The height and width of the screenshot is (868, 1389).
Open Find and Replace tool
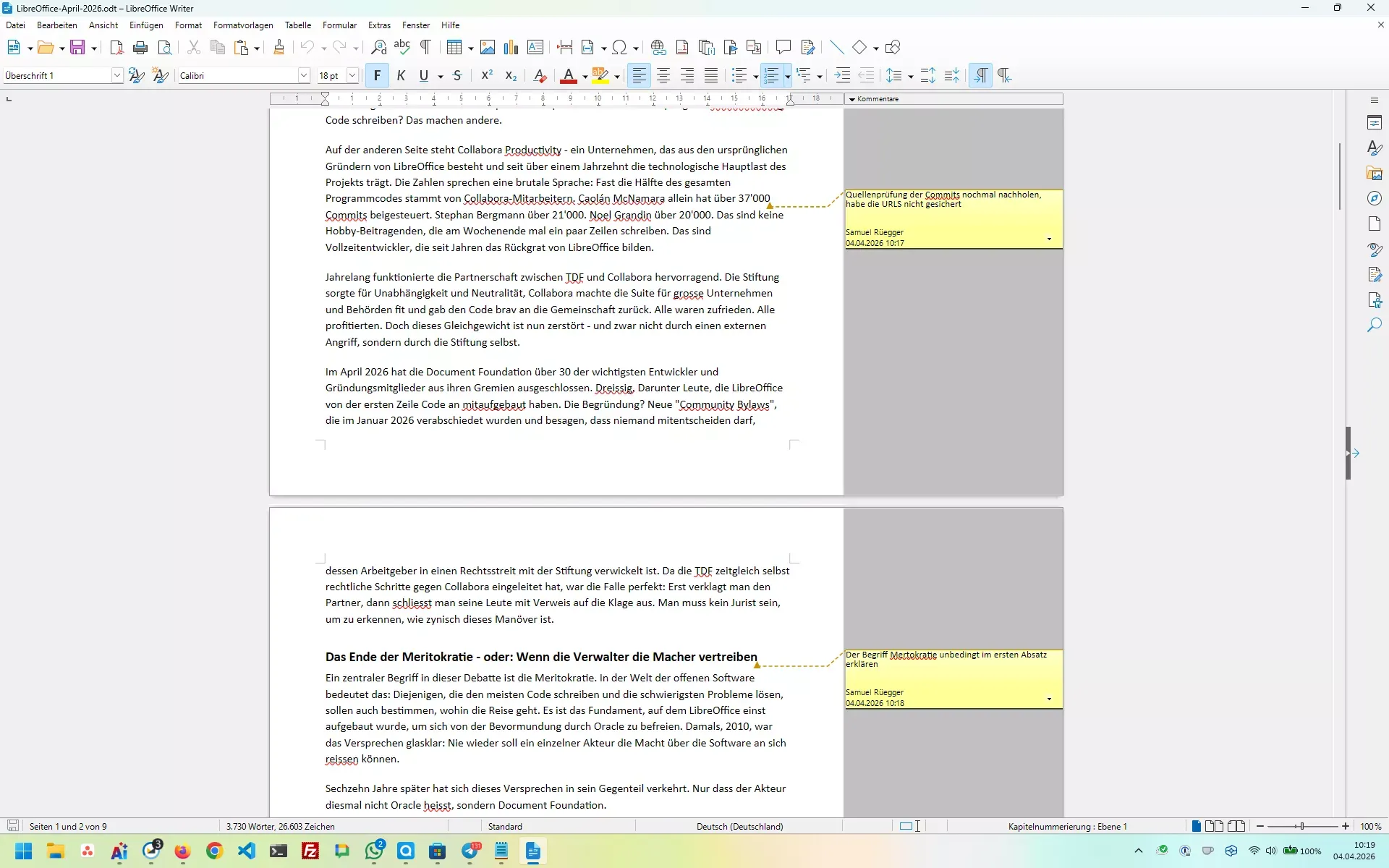pos(378,48)
